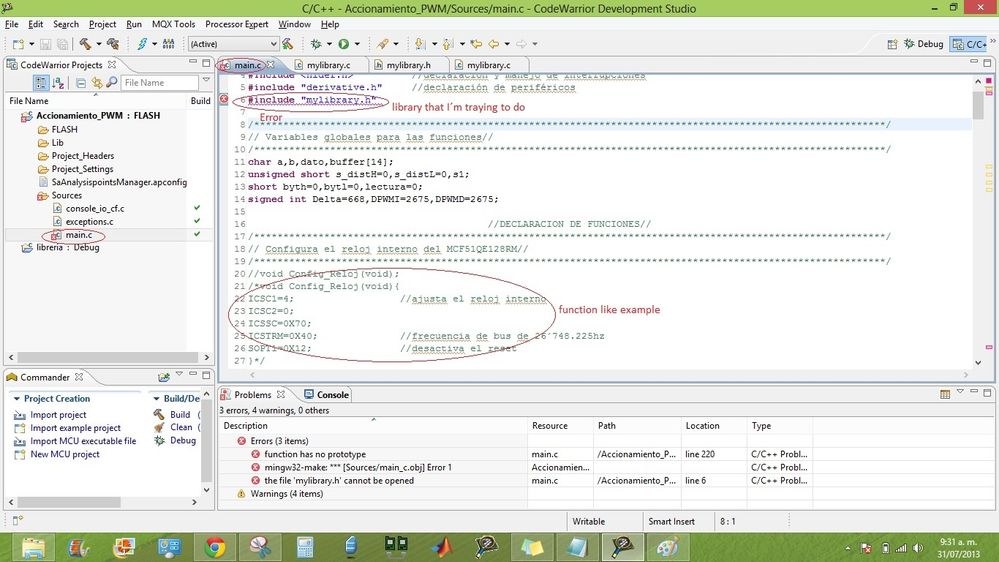The image size is (999, 562).
Task: Click the New project wizard toolbar icon
Action: tap(18, 44)
